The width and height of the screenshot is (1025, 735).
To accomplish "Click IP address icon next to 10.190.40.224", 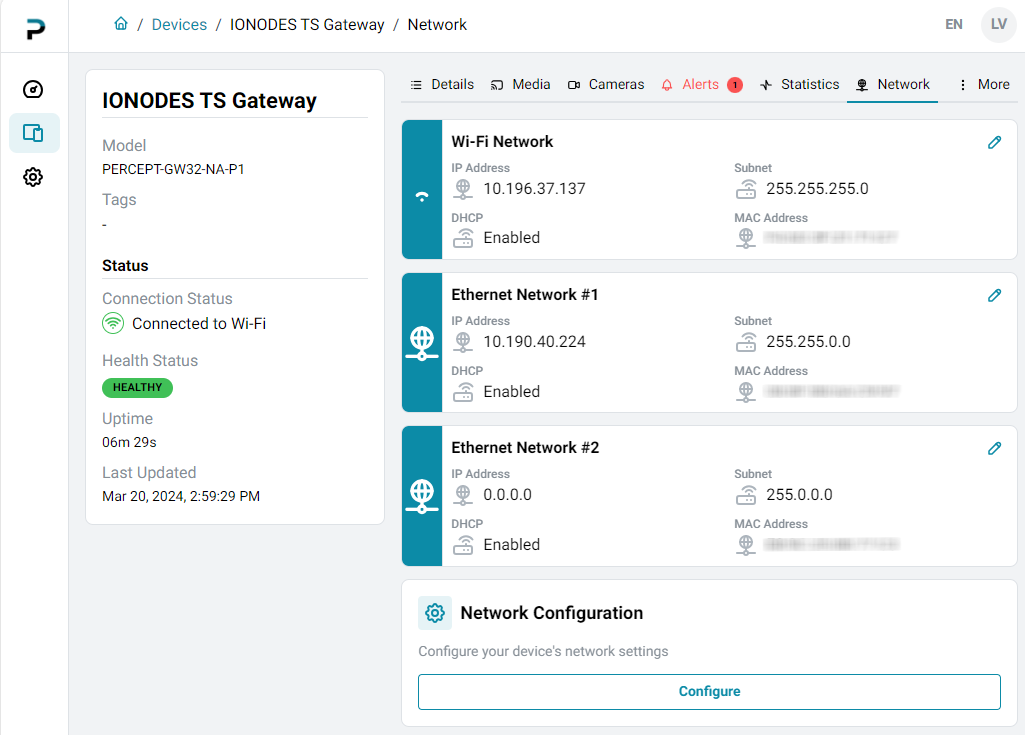I will point(463,342).
